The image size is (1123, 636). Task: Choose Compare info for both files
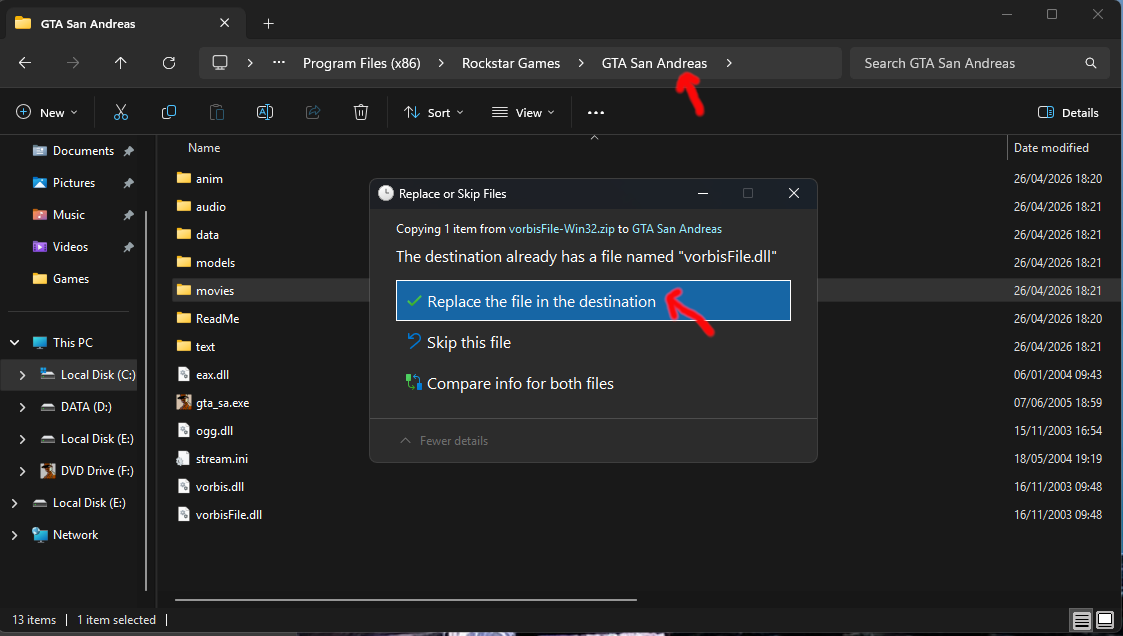tap(593, 383)
